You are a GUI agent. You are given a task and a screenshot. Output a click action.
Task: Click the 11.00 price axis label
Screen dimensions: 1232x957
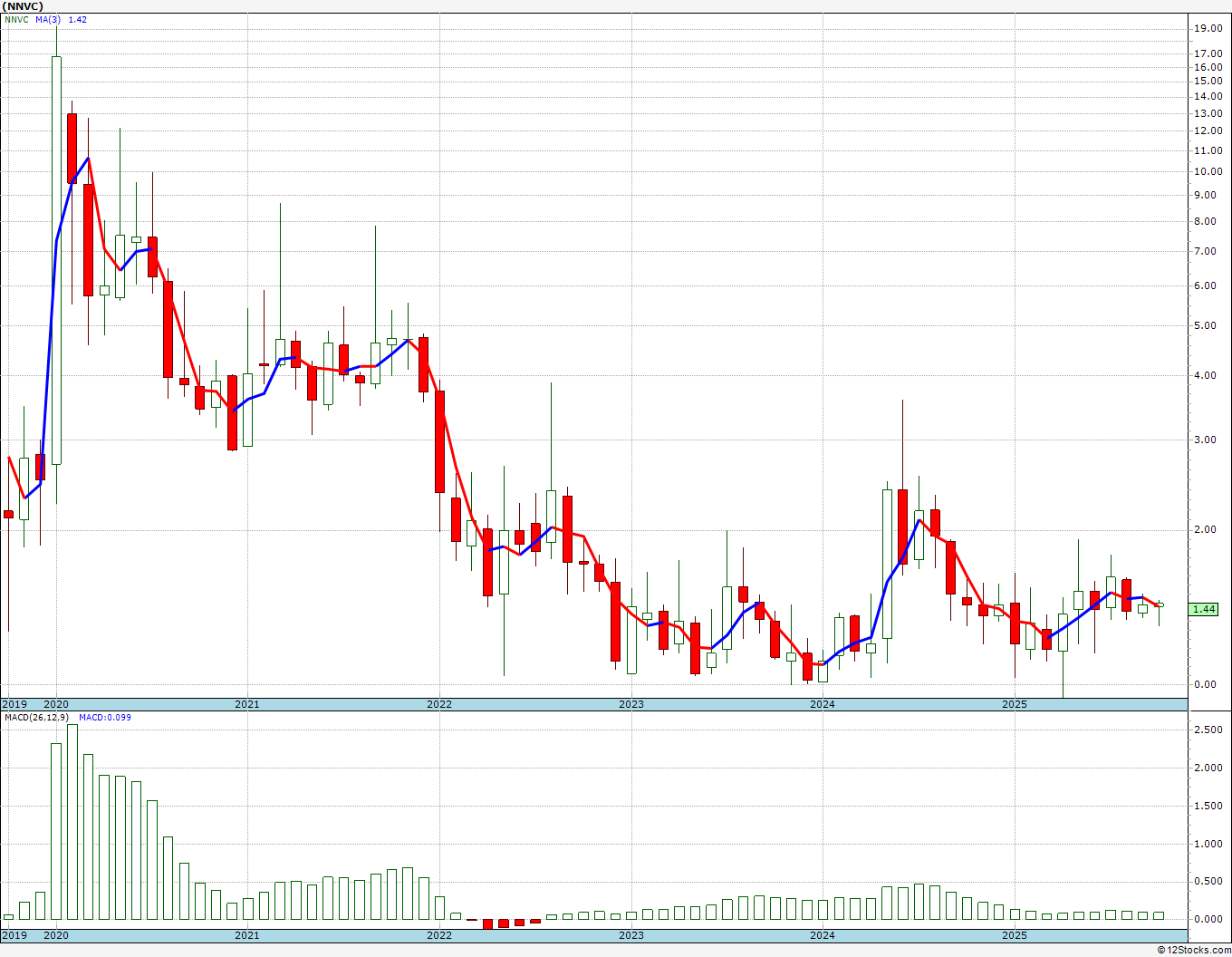[1208, 150]
